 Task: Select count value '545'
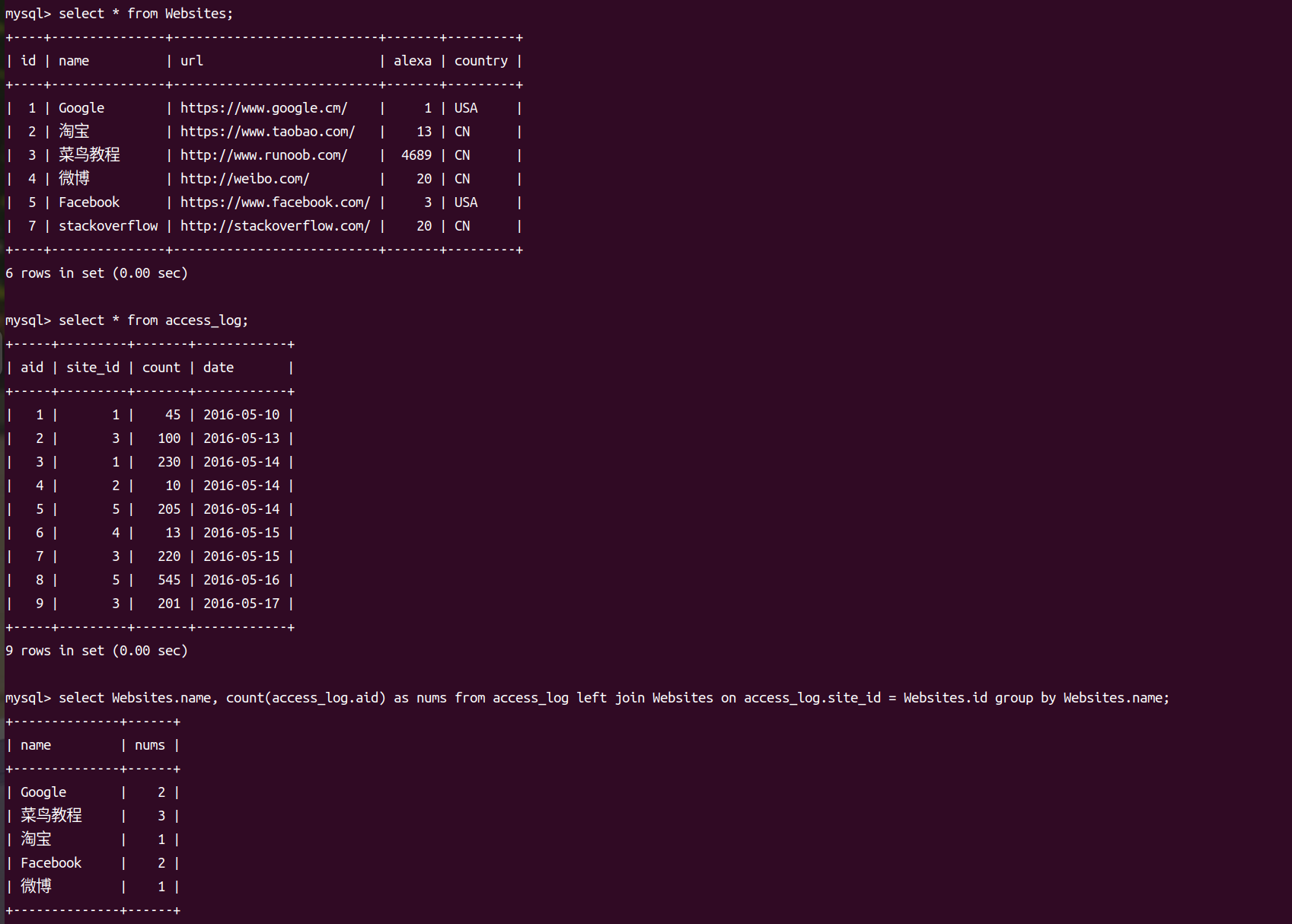[x=169, y=580]
